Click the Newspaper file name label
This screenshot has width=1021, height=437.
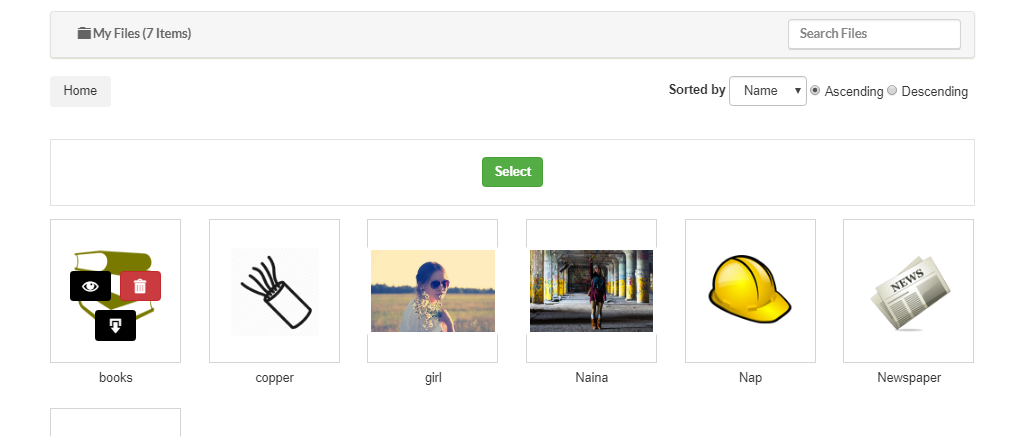[x=909, y=378]
